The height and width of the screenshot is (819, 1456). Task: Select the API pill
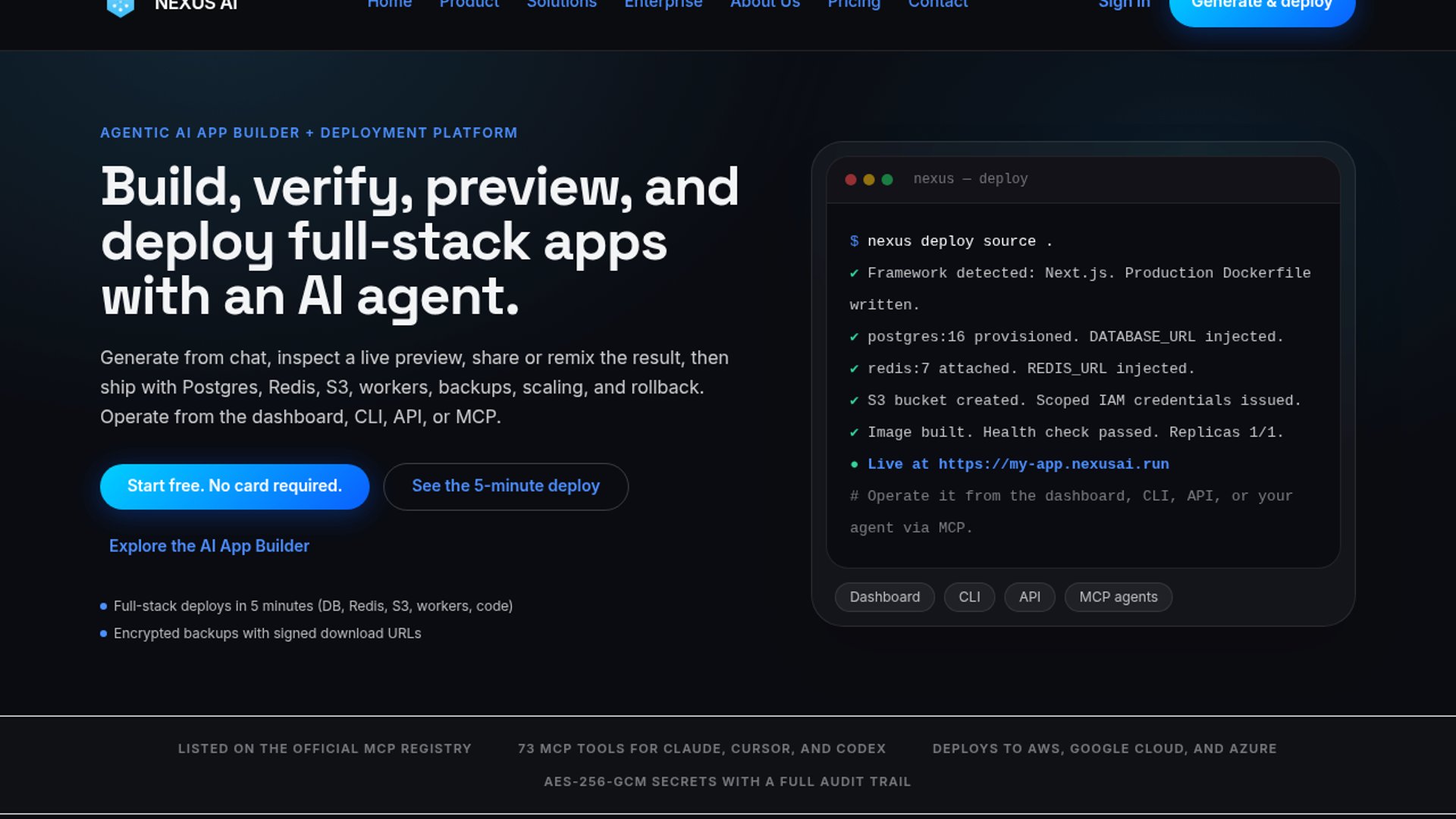pos(1029,598)
